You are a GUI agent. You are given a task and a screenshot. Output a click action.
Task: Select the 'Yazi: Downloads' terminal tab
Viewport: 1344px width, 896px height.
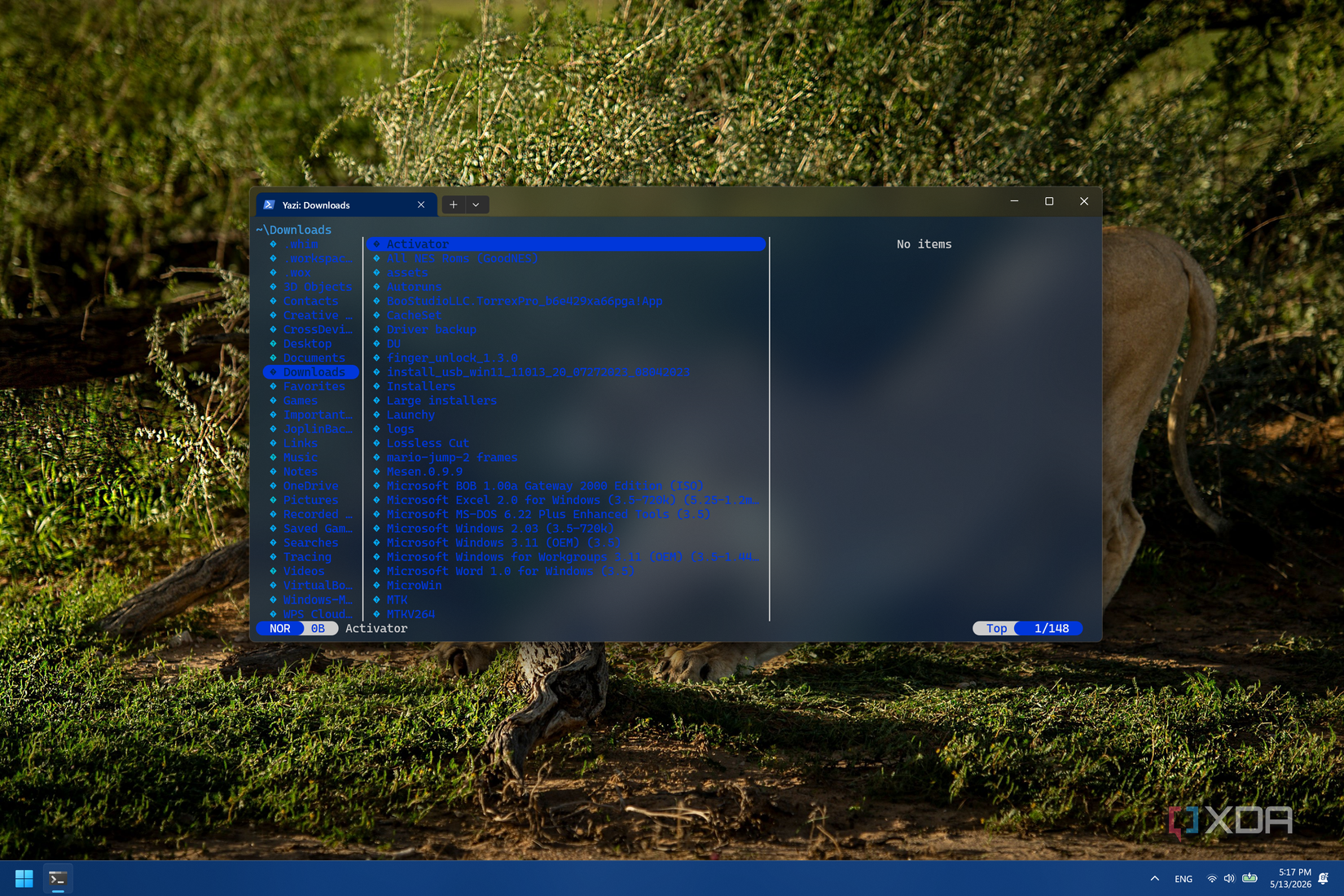346,204
